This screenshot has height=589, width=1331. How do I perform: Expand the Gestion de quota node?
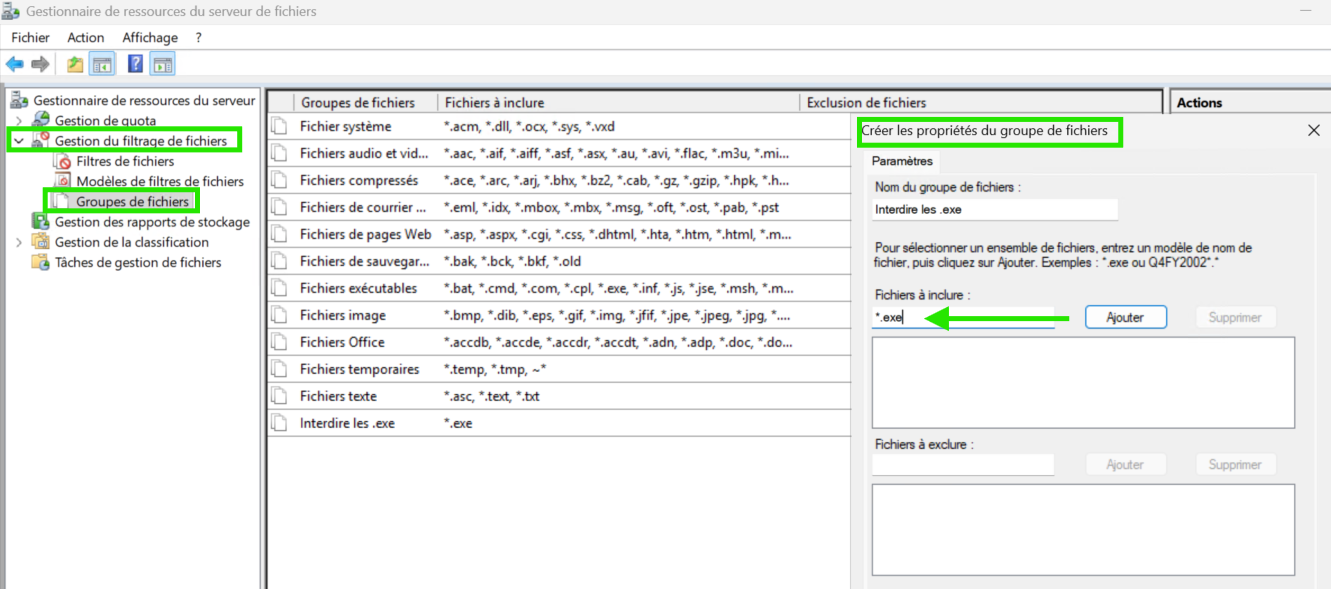point(19,121)
